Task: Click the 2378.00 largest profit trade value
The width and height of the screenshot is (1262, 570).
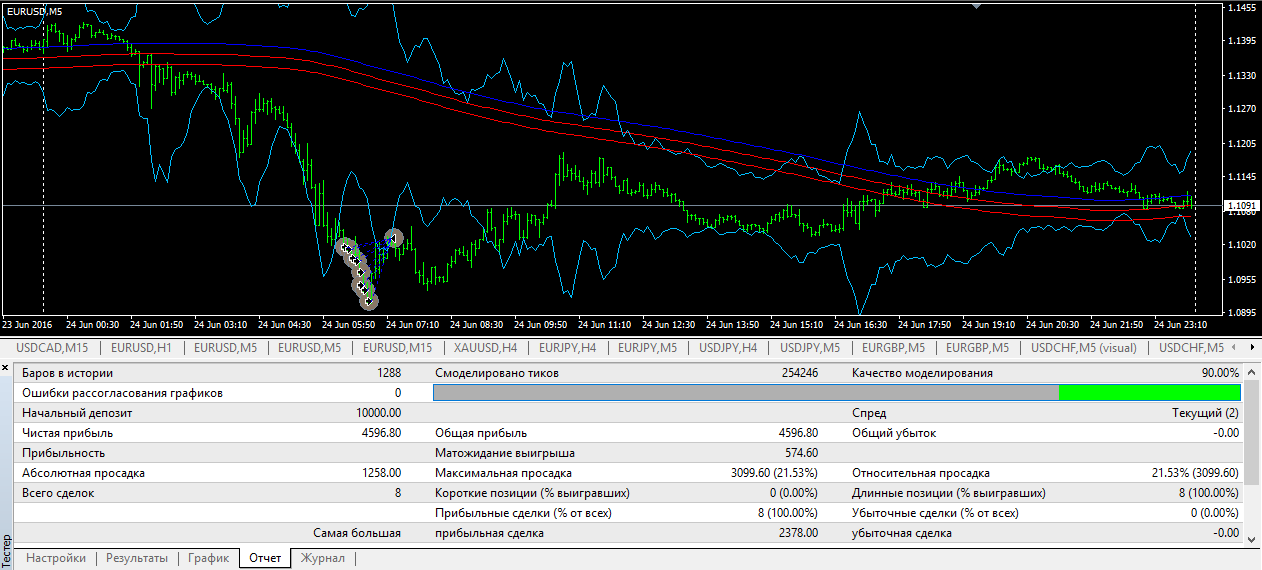Action: click(x=798, y=533)
